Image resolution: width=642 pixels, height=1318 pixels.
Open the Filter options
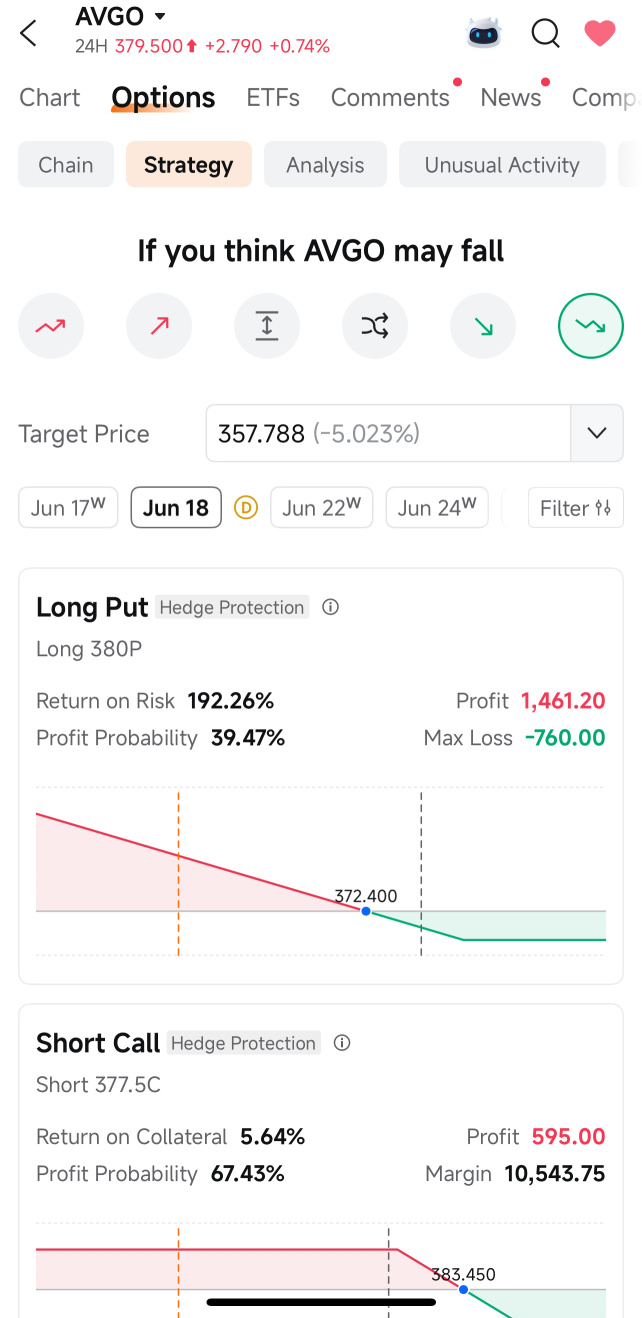point(575,508)
